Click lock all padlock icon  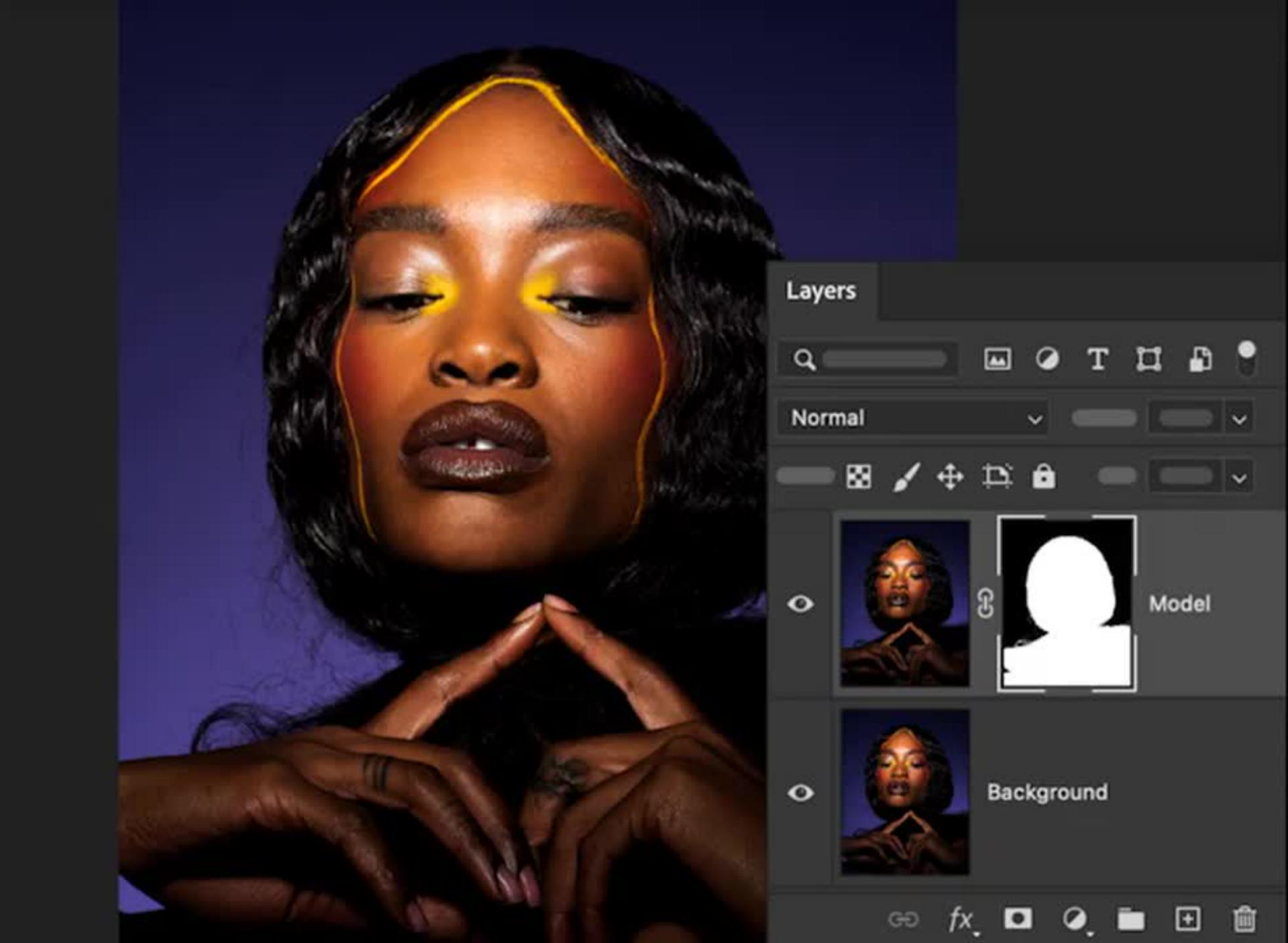(1043, 477)
